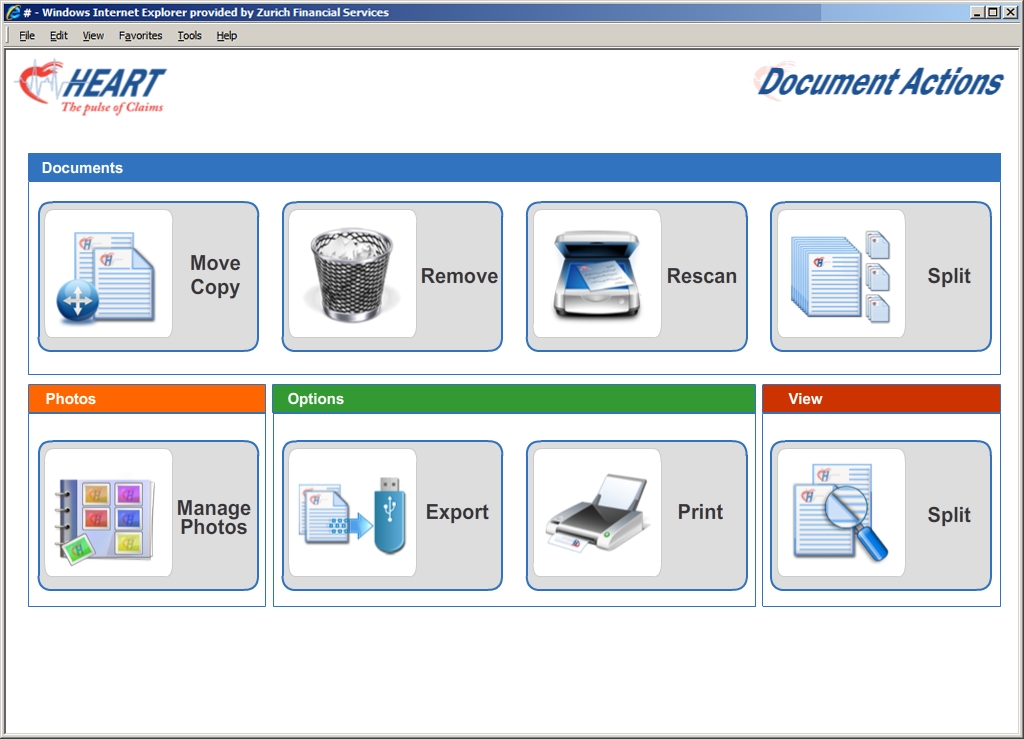Maximize the Internet Explorer window
The image size is (1024, 739).
pos(993,12)
